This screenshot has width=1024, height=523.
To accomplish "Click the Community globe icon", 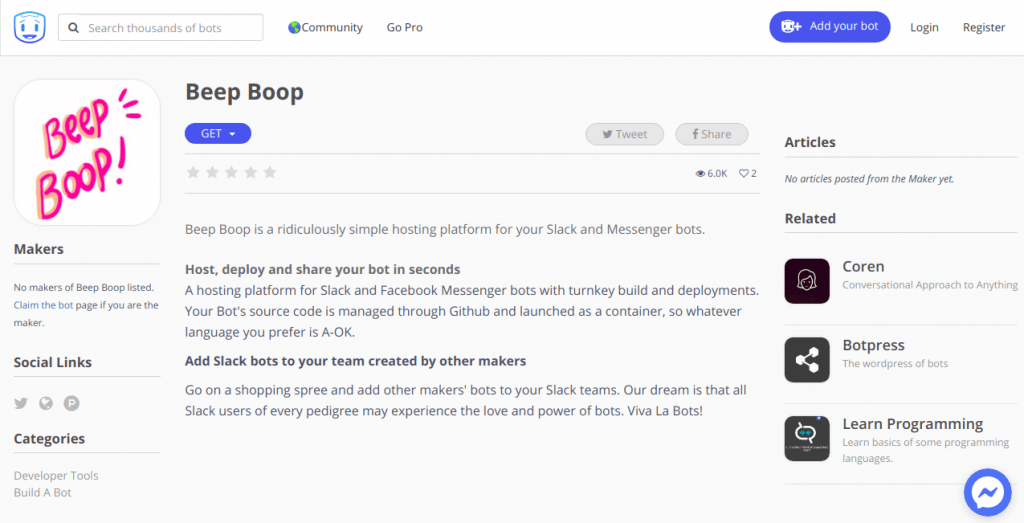I will (x=295, y=27).
